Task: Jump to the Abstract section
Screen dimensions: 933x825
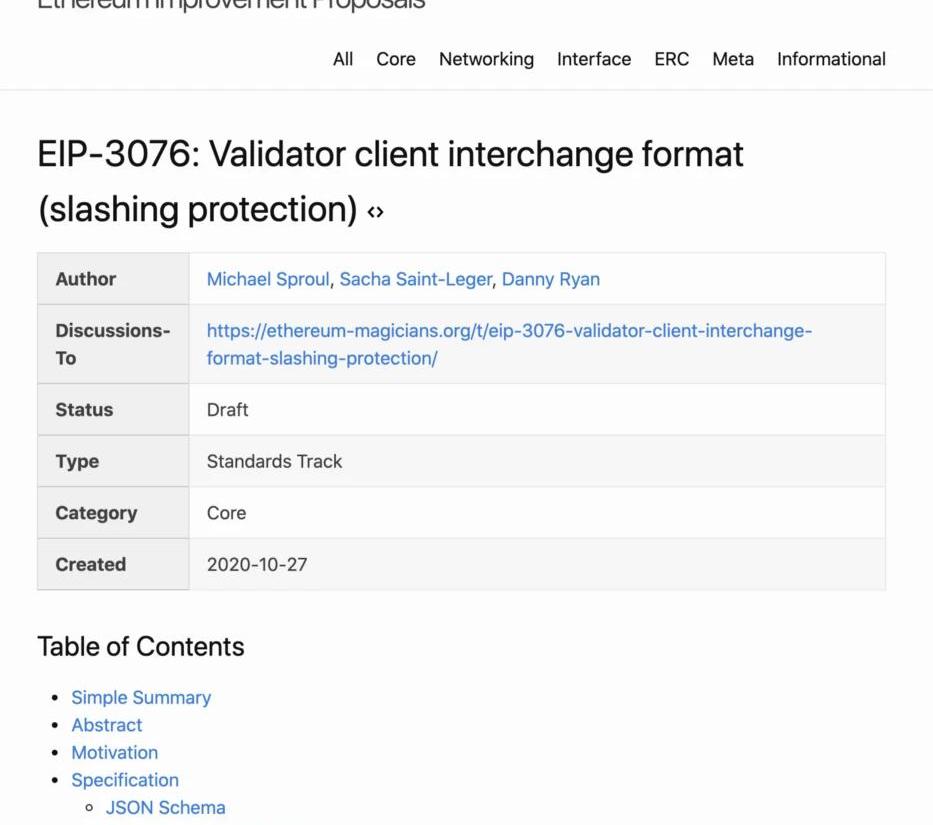Action: tap(107, 725)
